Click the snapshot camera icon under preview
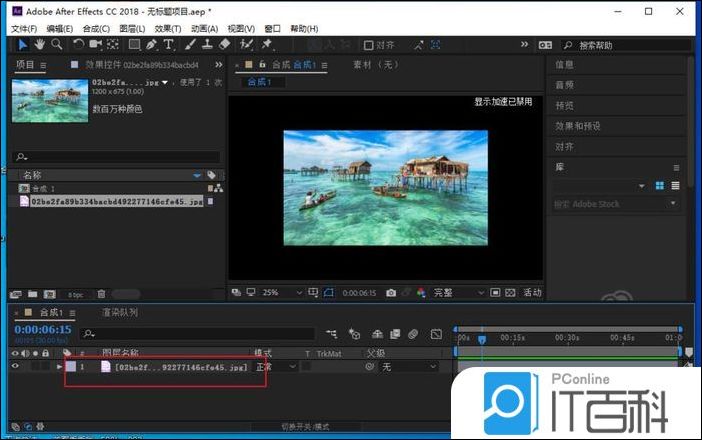The width and height of the screenshot is (702, 440). click(x=391, y=293)
